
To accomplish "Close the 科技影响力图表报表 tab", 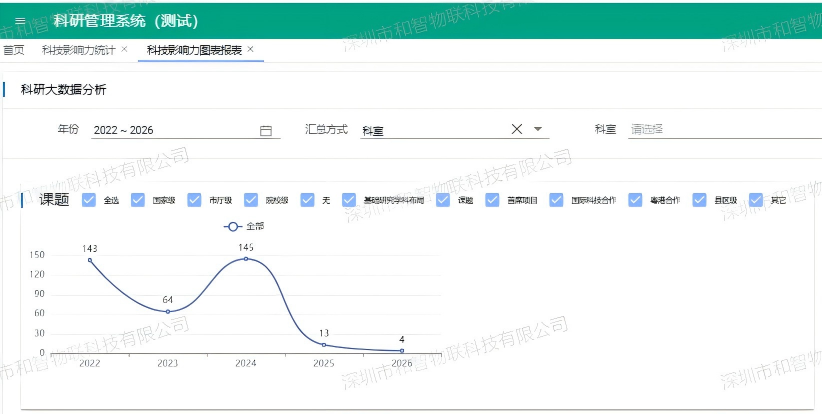I will point(250,49).
